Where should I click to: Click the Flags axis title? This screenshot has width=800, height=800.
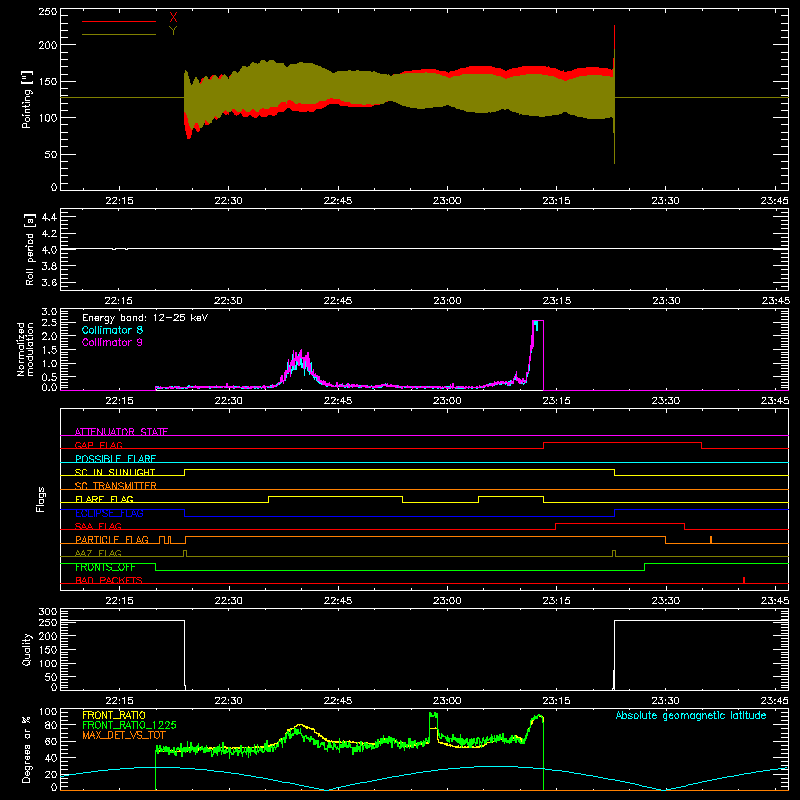[41, 499]
